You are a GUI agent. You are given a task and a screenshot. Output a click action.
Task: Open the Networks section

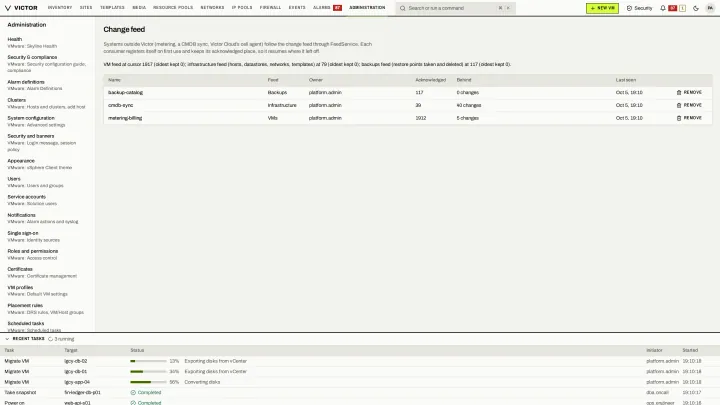click(212, 8)
